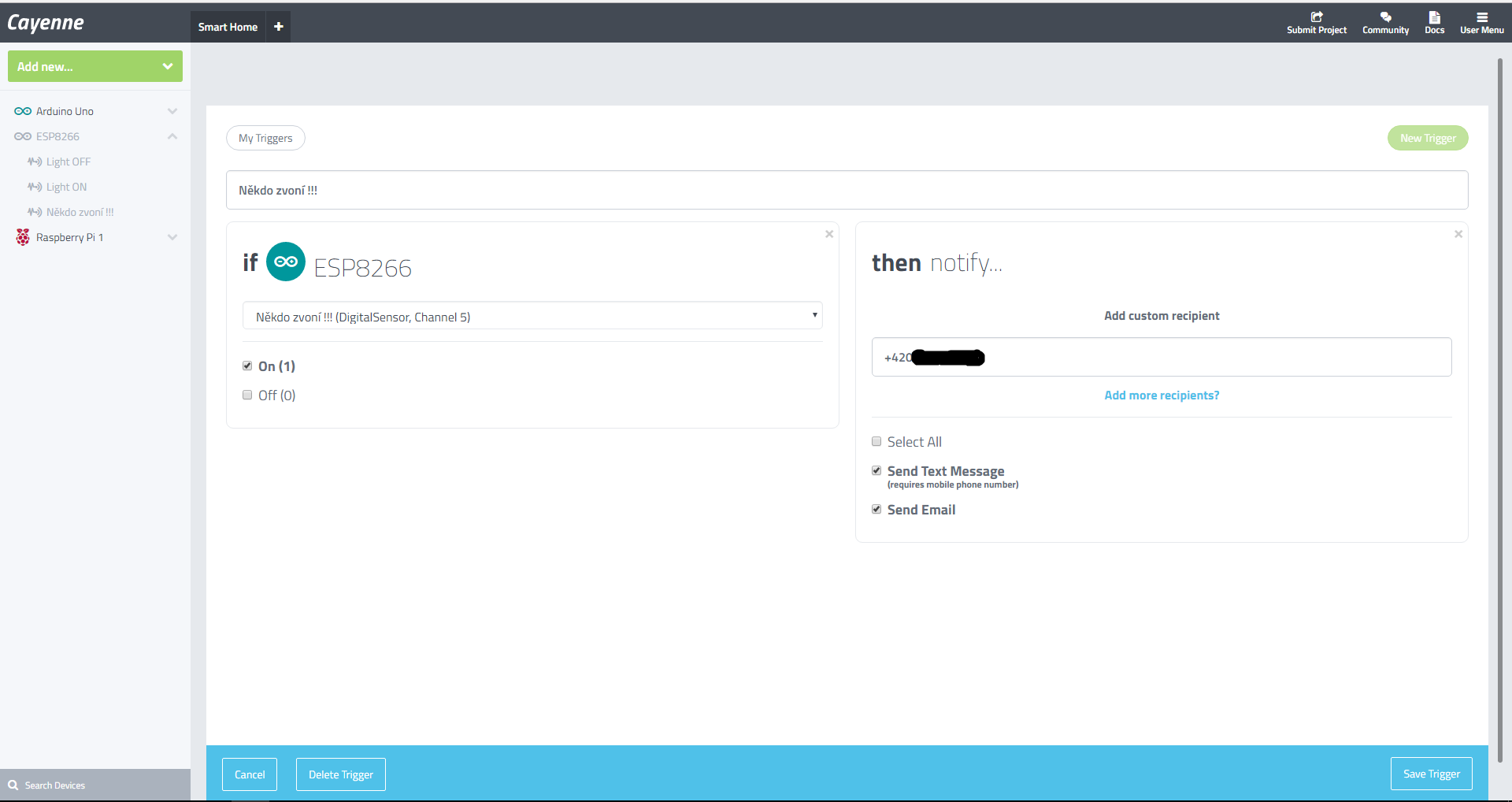Click the ESP8266 heading in the if panel
The width and height of the screenshot is (1512, 802).
[x=362, y=268]
